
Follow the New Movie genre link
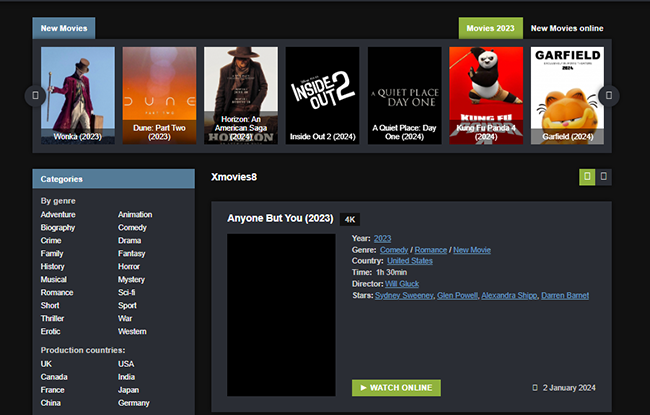click(472, 250)
